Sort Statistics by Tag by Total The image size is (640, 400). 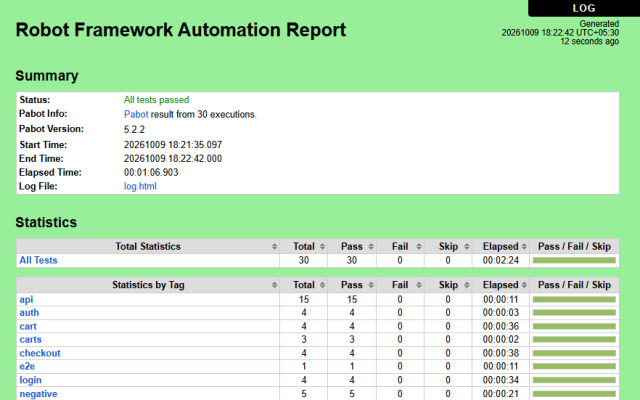(304, 285)
